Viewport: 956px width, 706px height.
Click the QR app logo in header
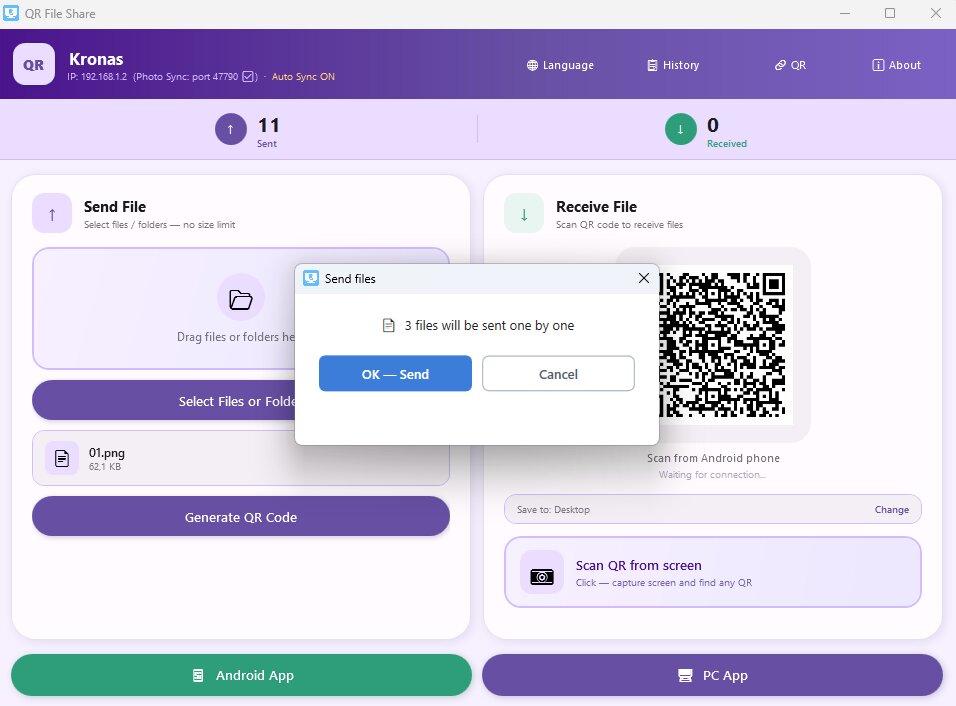click(x=34, y=64)
